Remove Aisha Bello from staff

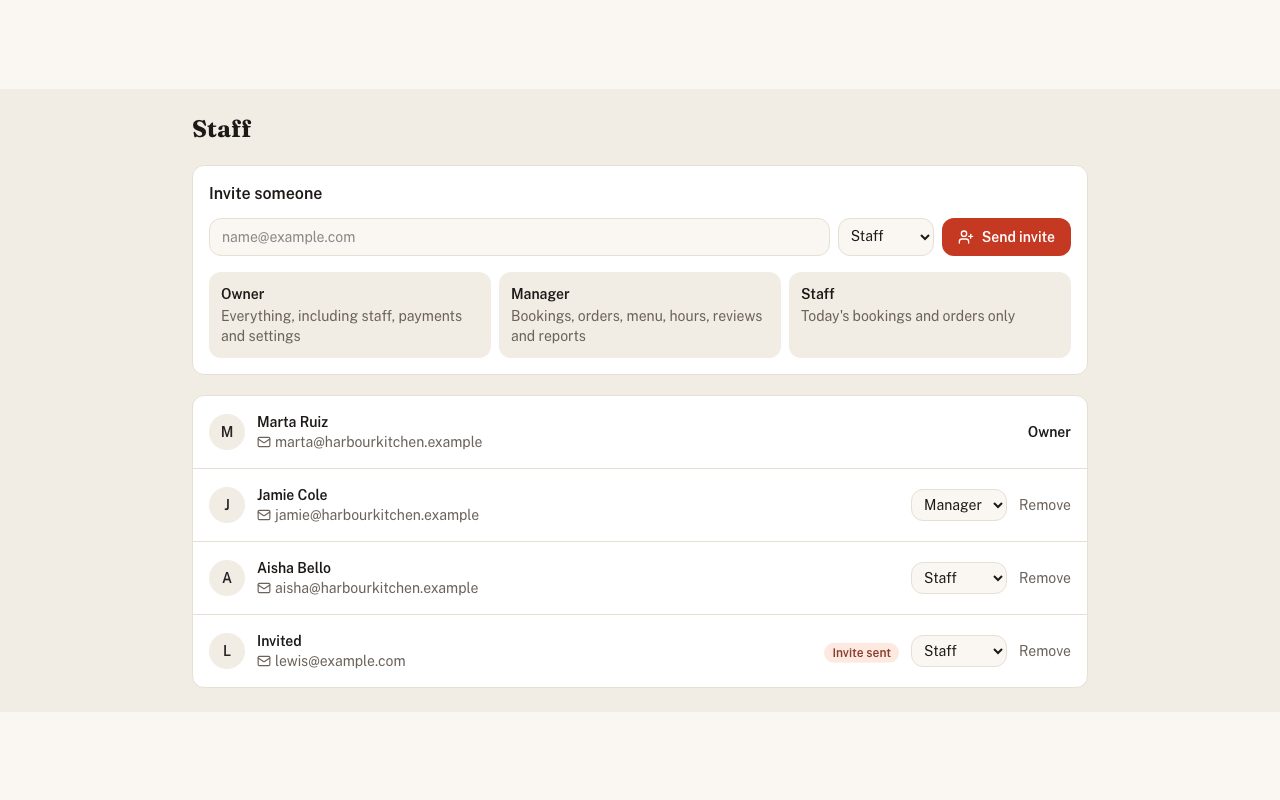pos(1045,578)
